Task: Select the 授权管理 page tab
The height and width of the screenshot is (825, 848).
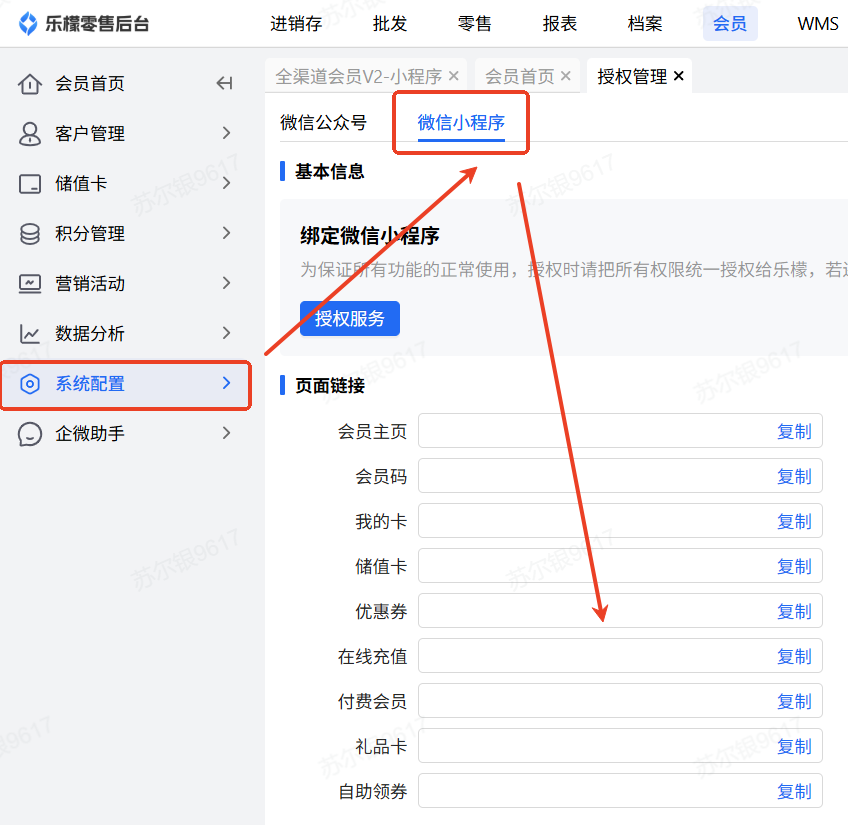Action: [x=632, y=76]
